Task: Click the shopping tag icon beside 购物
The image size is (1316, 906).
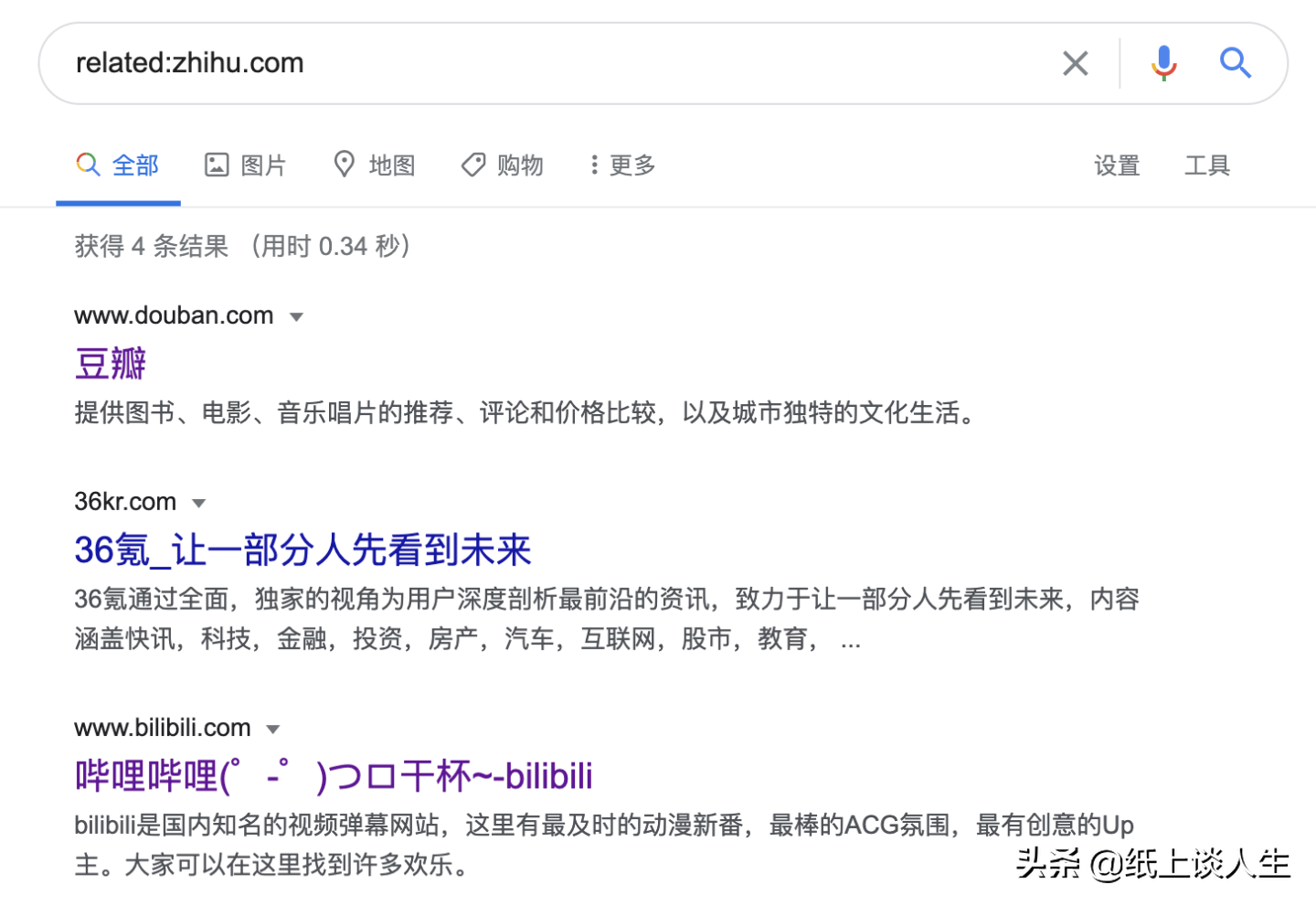Action: coord(473,165)
